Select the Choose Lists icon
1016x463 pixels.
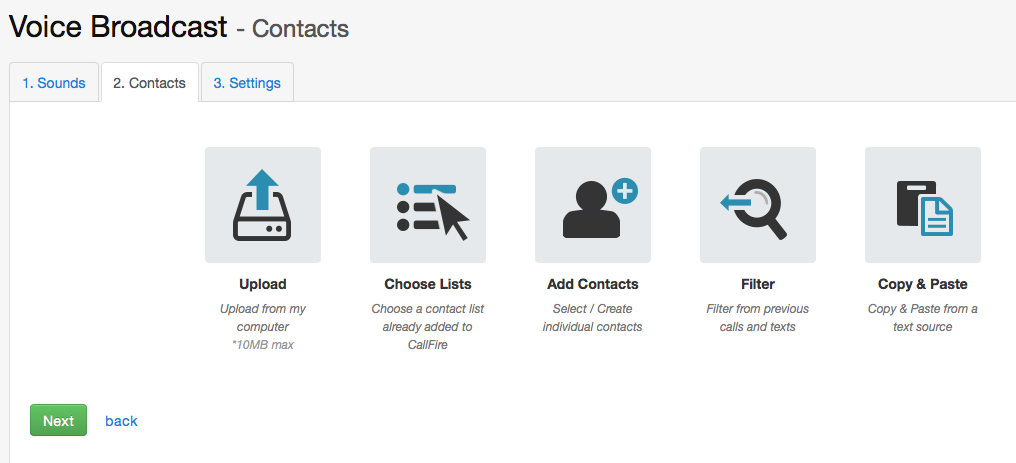point(427,205)
